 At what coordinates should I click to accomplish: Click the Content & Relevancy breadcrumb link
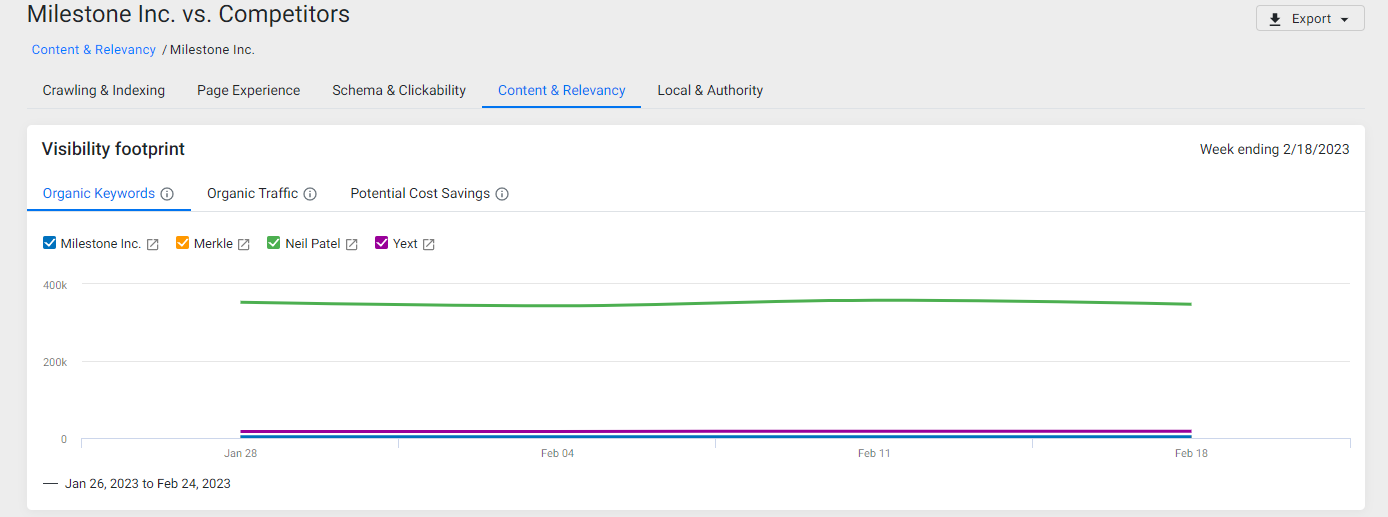94,50
